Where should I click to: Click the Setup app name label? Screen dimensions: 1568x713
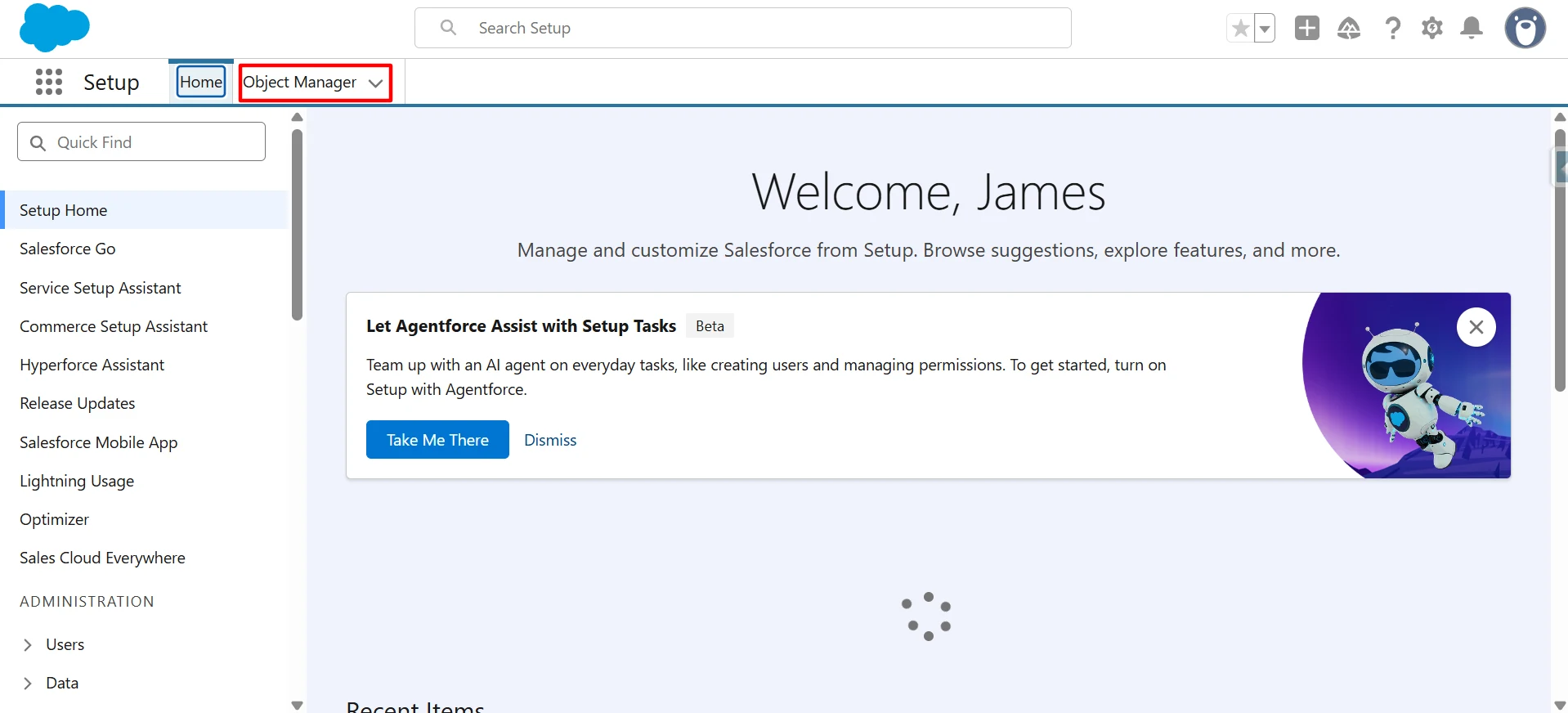click(111, 83)
